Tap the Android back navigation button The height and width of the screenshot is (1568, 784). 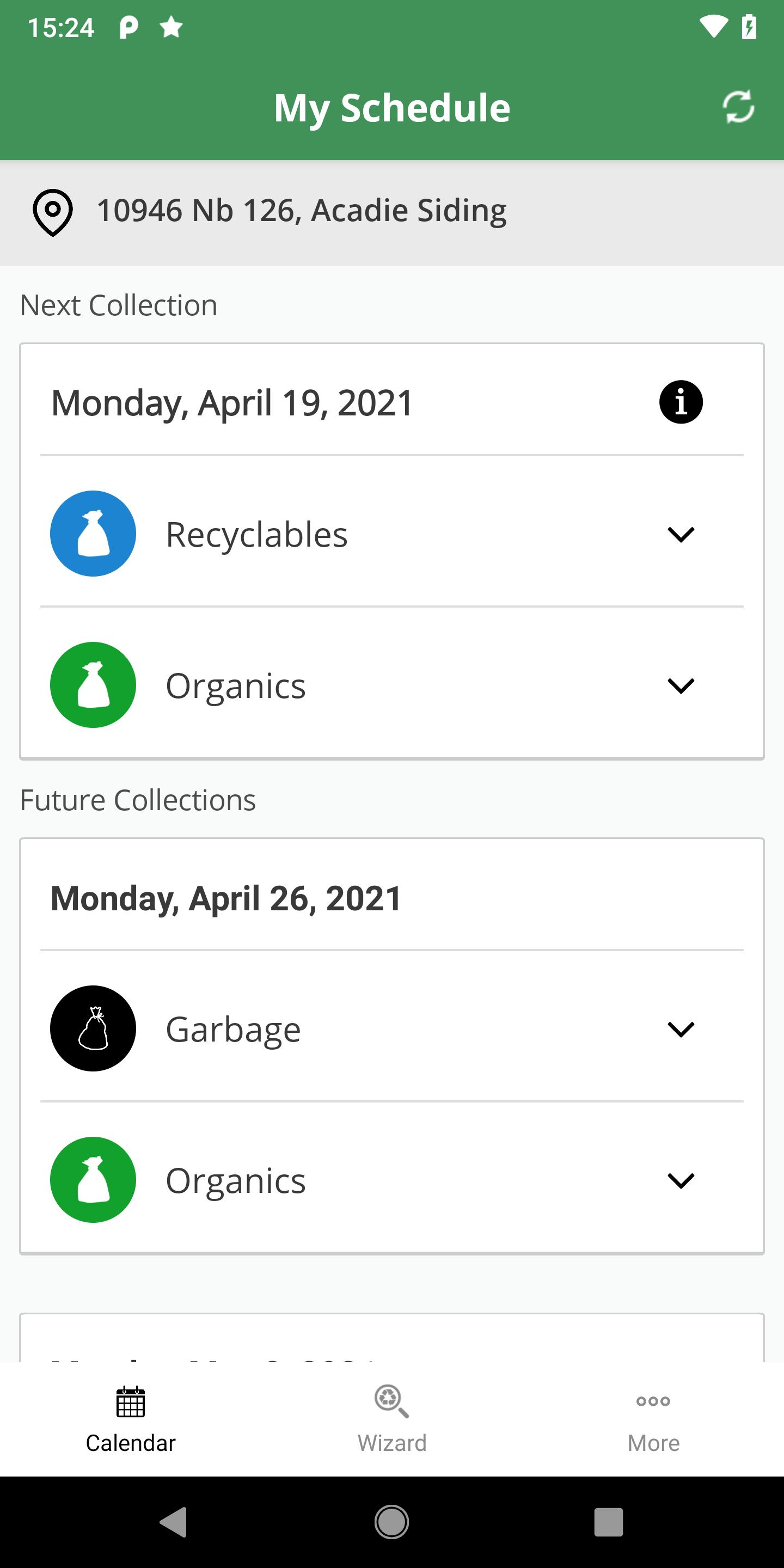tap(174, 1522)
